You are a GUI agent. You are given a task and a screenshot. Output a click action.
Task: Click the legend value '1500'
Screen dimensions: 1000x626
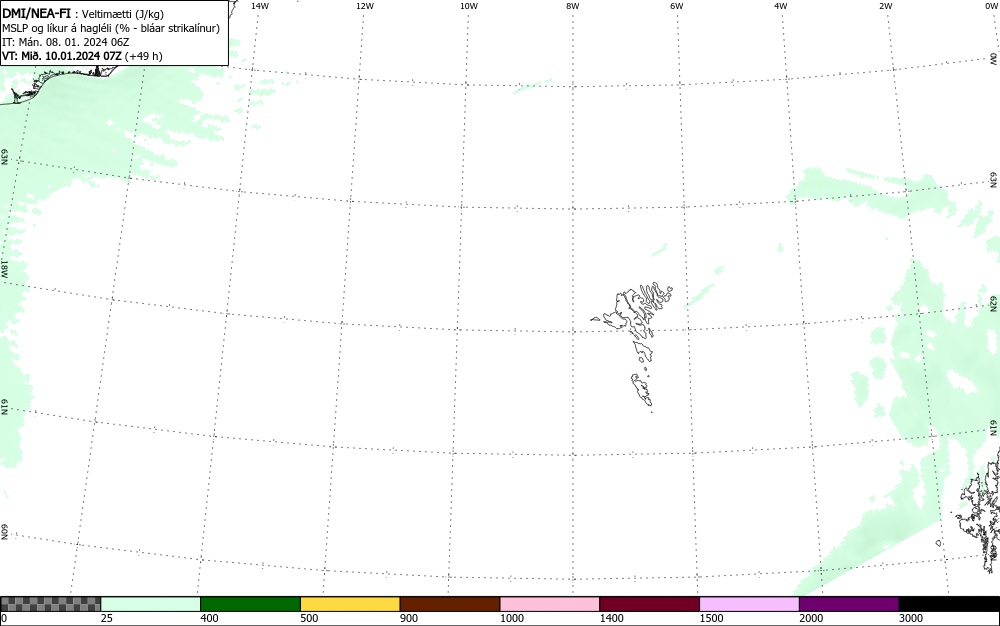tap(711, 618)
